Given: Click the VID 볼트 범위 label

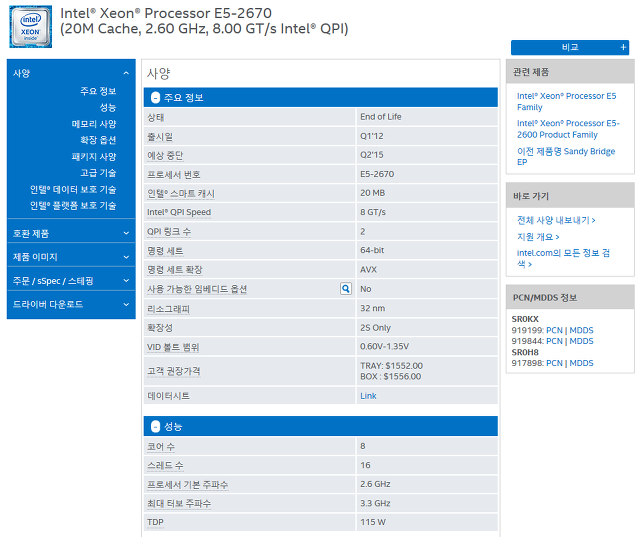Looking at the screenshot, I should [173, 347].
